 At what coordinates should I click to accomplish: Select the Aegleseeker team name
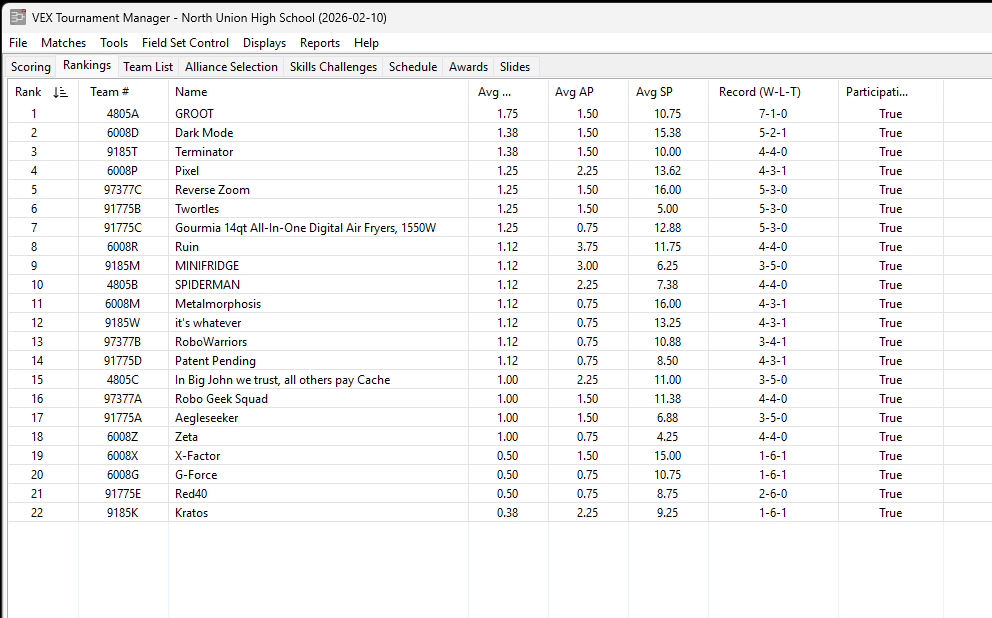tap(207, 417)
